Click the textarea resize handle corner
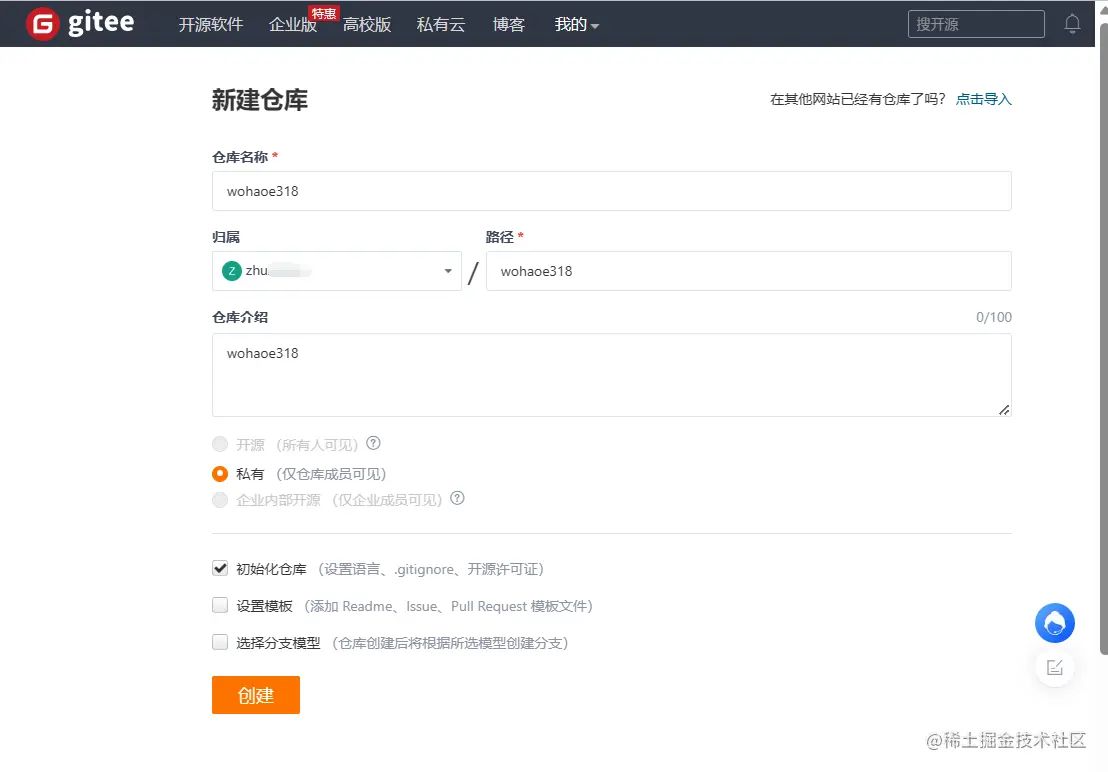The height and width of the screenshot is (772, 1108). point(1004,410)
